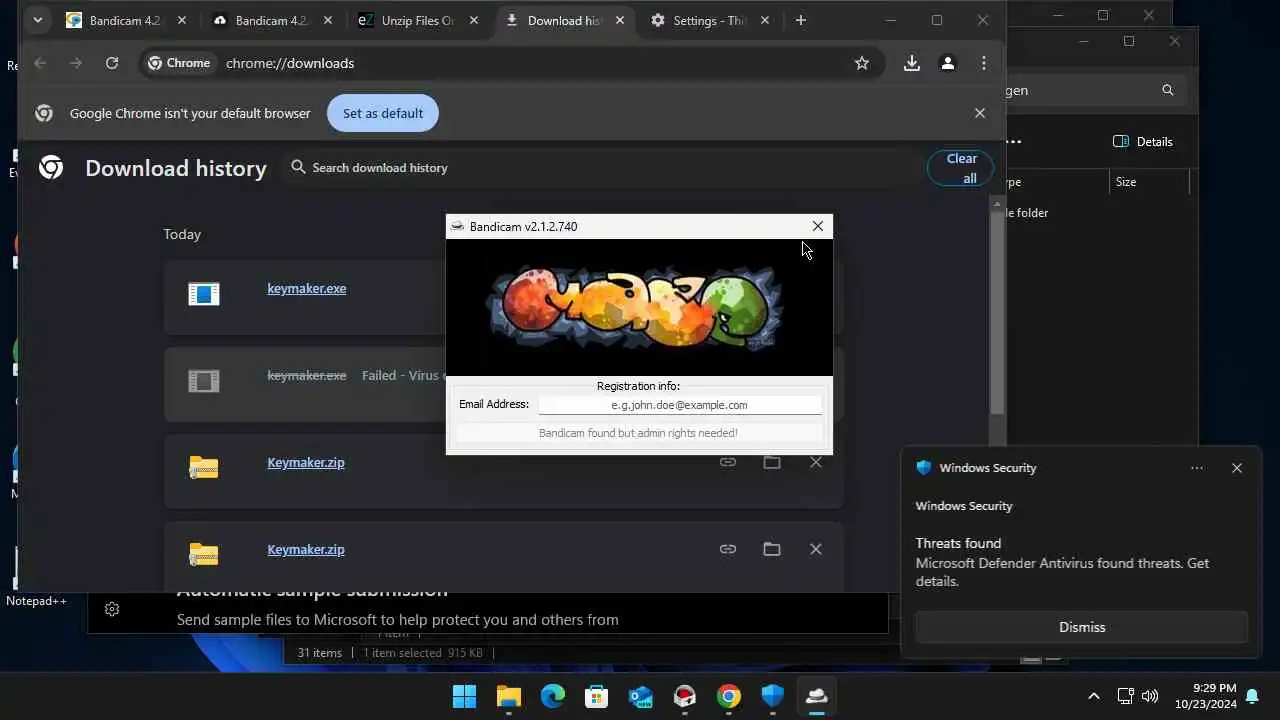Click the Chrome forward arrow
1280x720 pixels.
[x=76, y=63]
